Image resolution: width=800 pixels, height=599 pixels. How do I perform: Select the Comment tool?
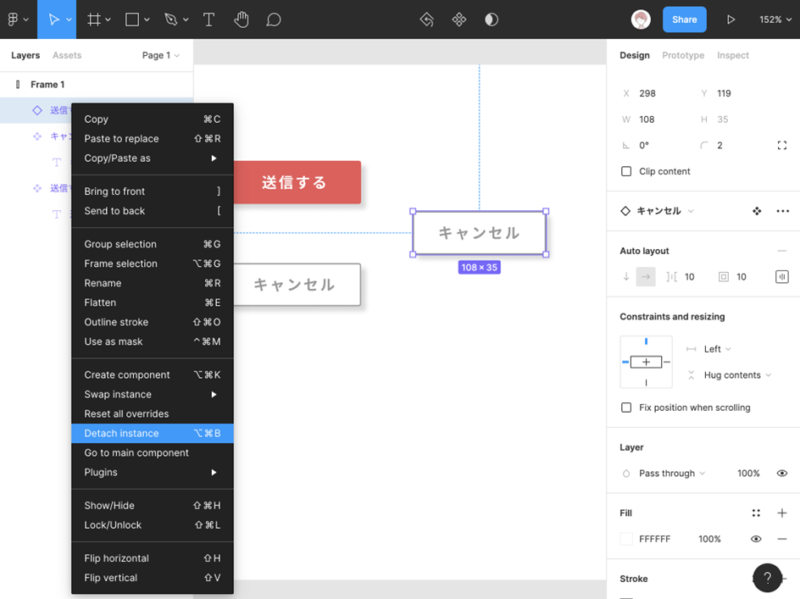(x=273, y=19)
